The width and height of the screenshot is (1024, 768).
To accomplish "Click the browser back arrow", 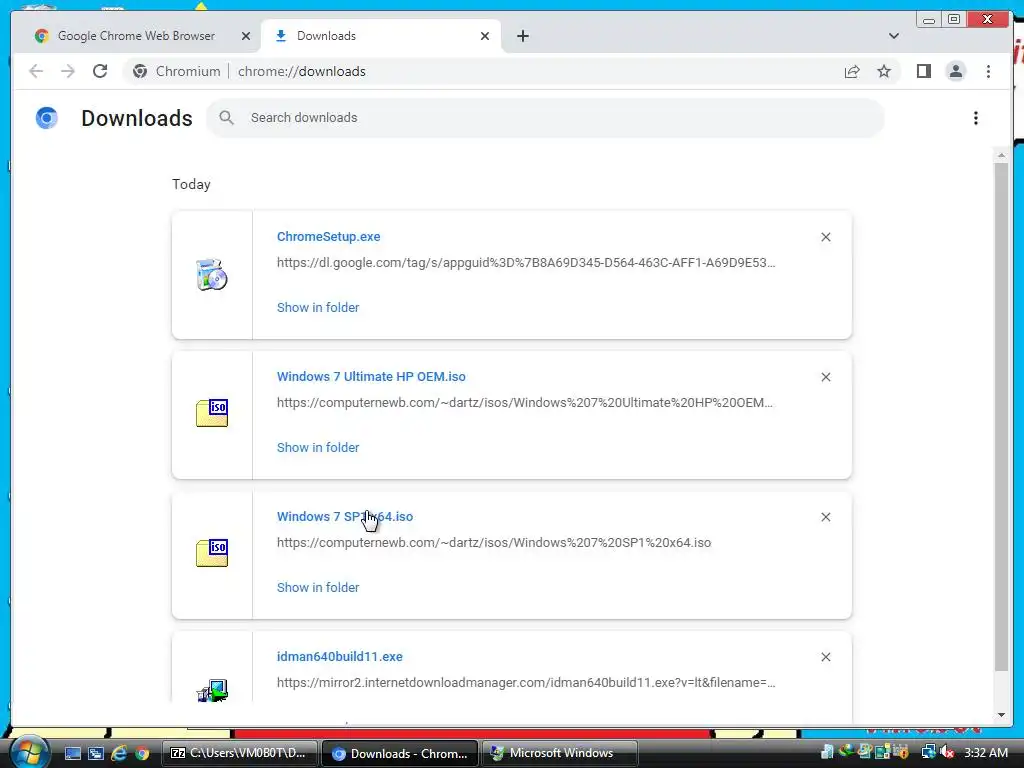I will click(x=36, y=71).
